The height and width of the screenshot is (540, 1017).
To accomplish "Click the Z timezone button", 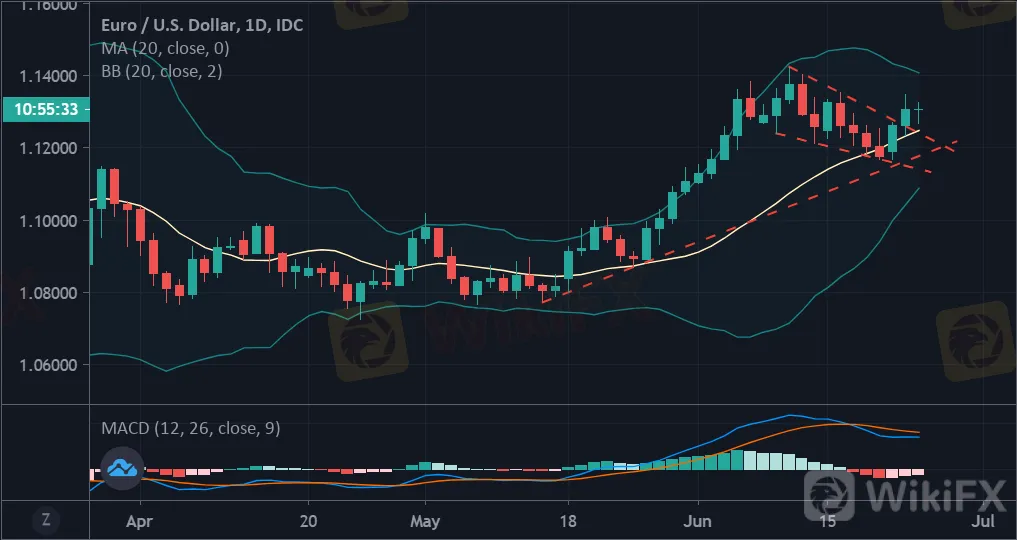I will tap(45, 520).
